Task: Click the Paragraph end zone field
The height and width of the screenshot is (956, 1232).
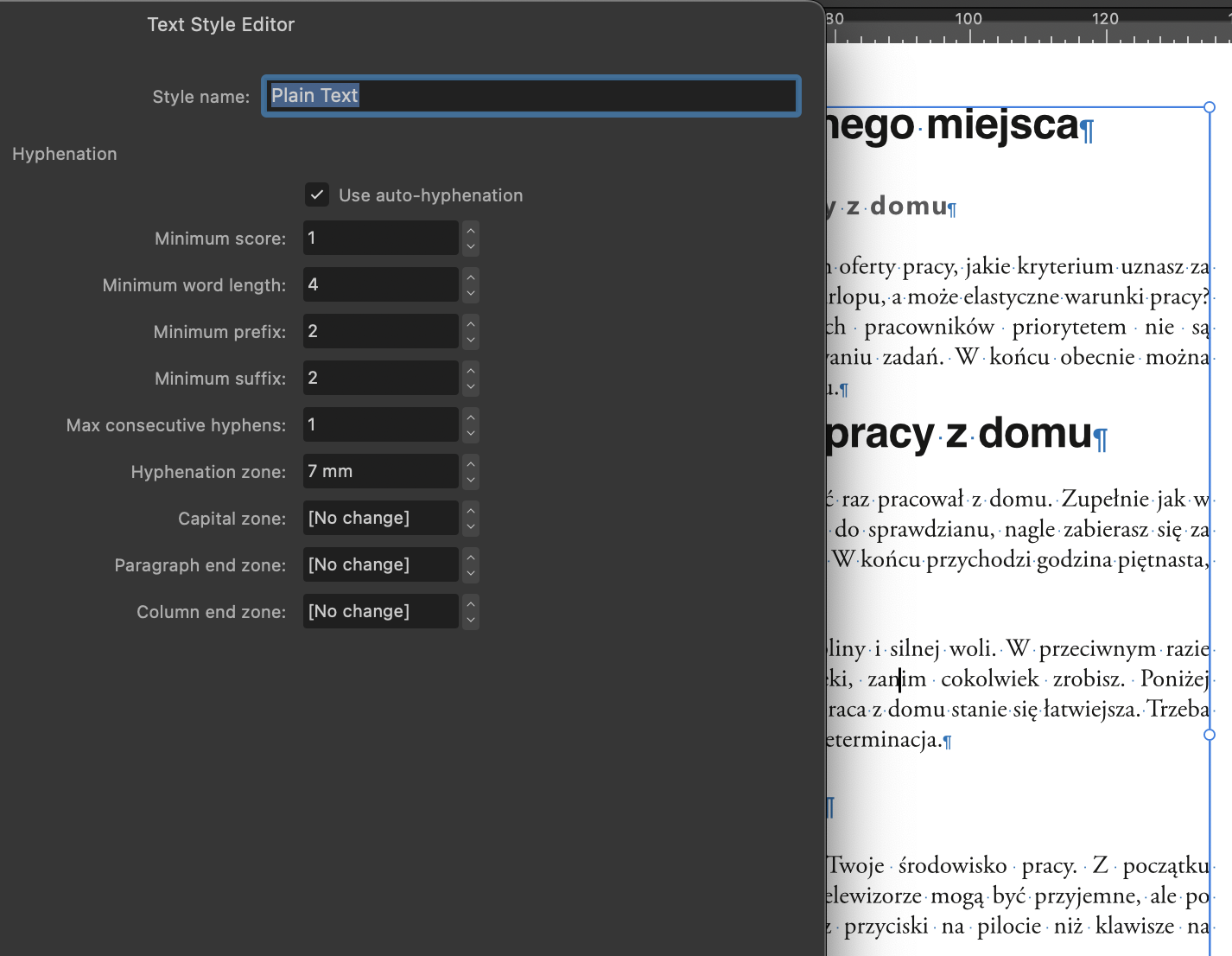Action: (x=380, y=564)
